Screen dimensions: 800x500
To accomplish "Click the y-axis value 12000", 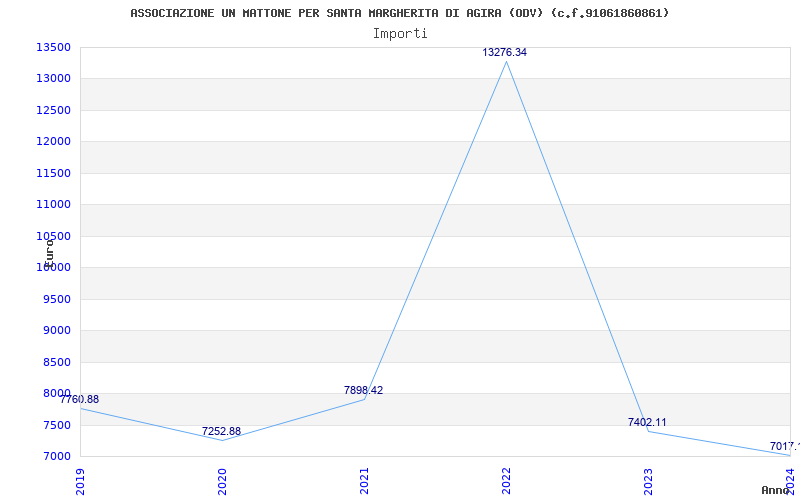I will coord(53,141).
